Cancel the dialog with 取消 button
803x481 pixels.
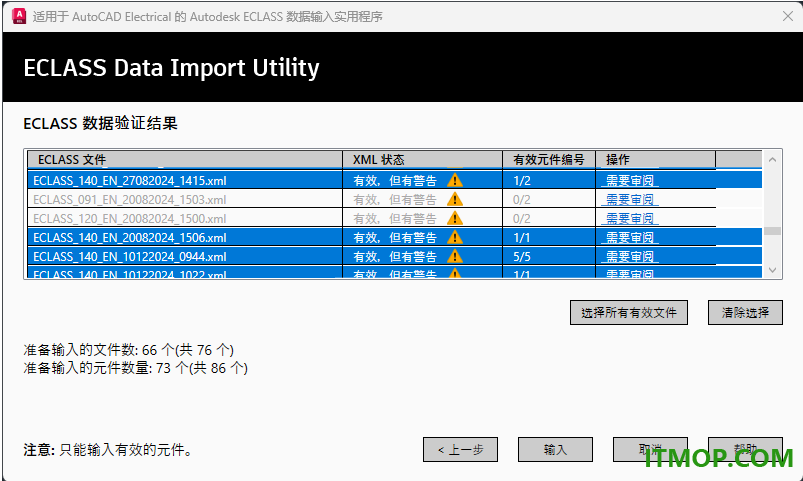pyautogui.click(x=650, y=450)
